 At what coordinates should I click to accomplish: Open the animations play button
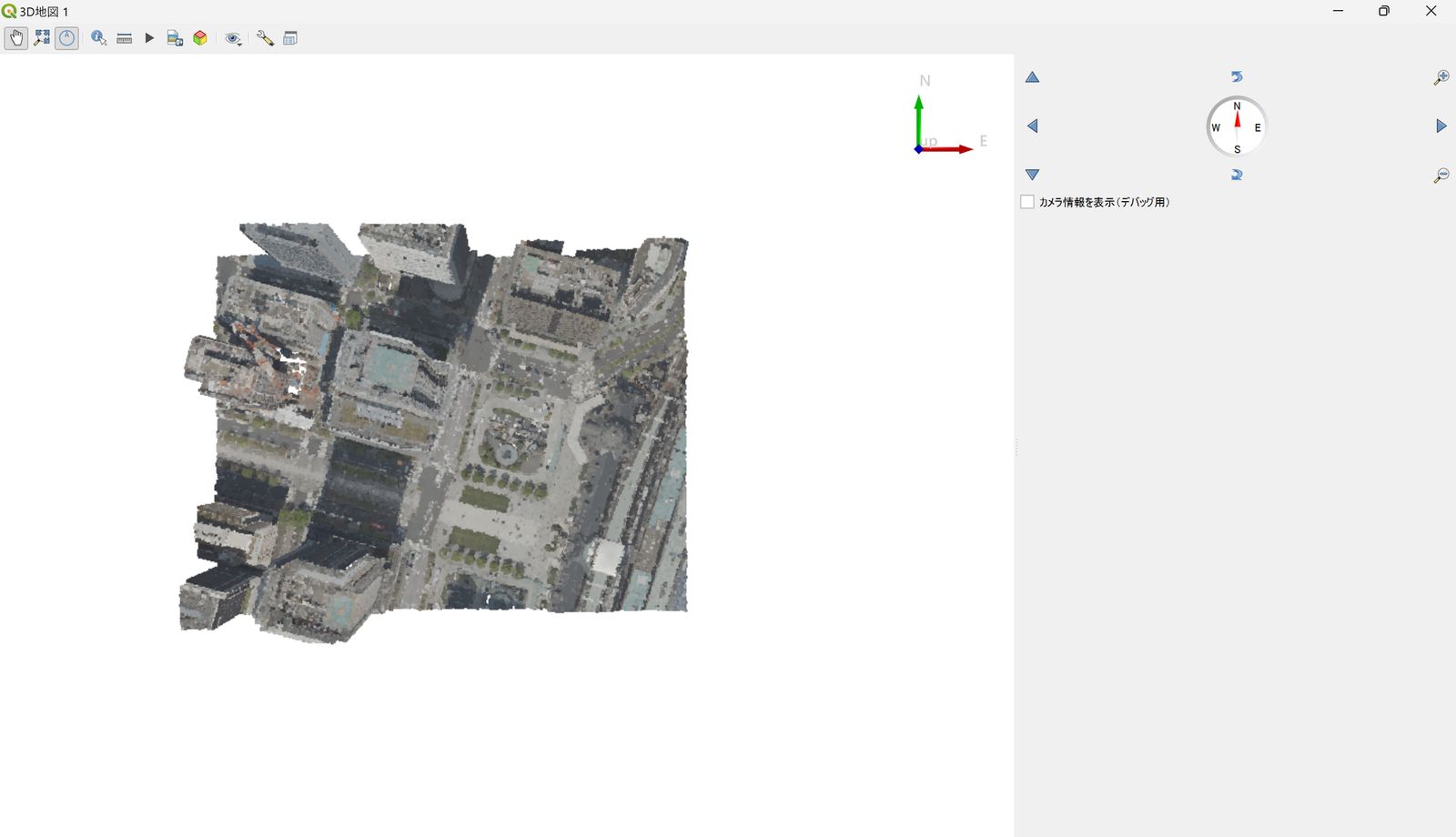[x=149, y=38]
